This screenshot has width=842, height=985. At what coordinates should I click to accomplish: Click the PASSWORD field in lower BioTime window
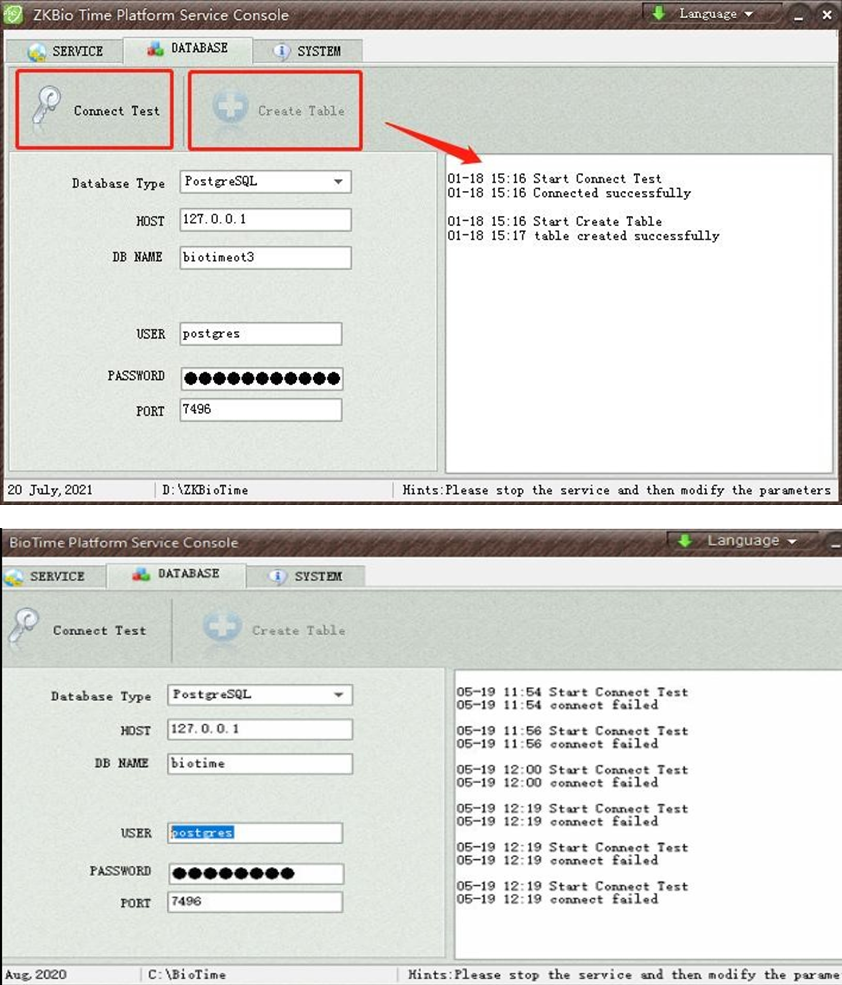pos(255,873)
